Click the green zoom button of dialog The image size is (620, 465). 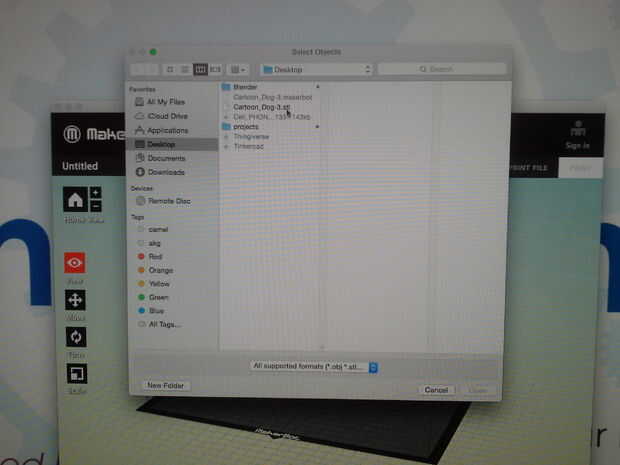153,52
